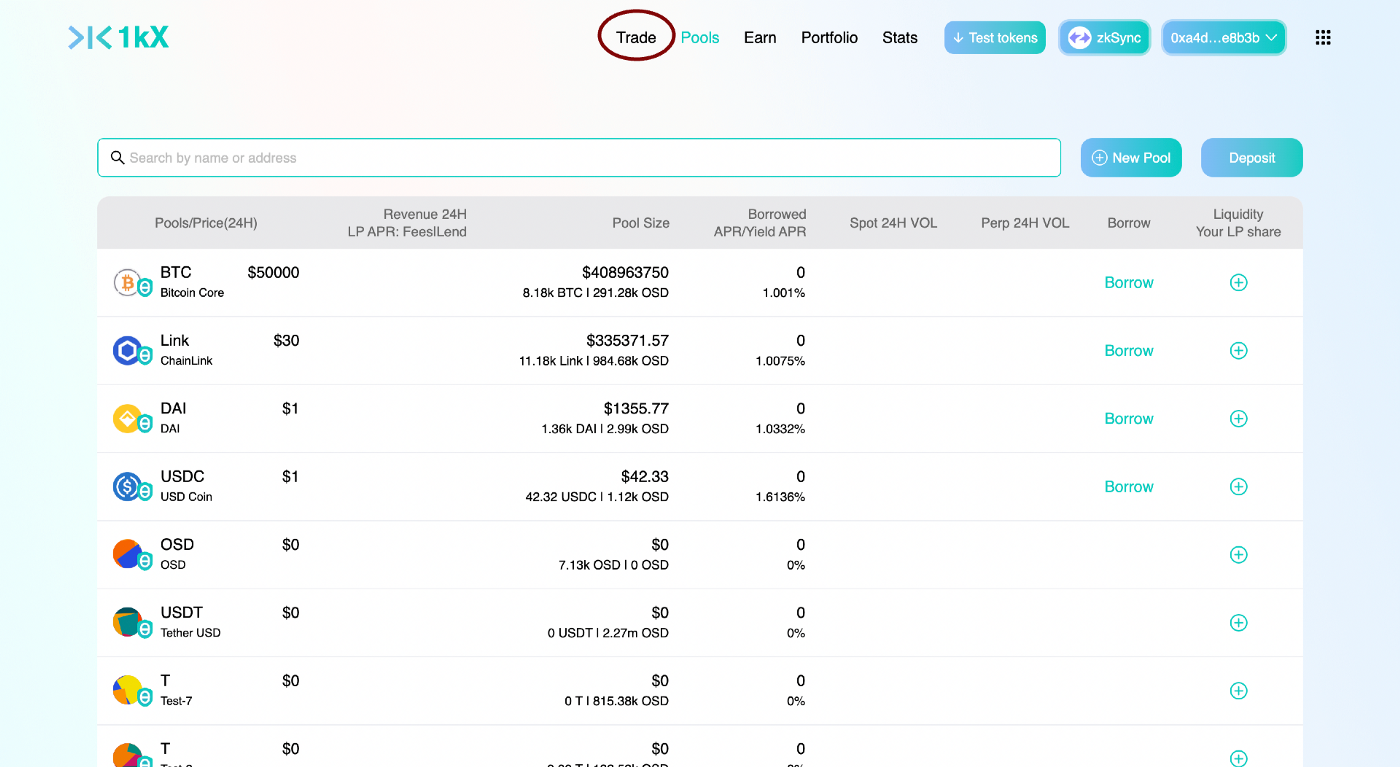Borrow from the USDC pool
1400x767 pixels.
click(x=1129, y=487)
